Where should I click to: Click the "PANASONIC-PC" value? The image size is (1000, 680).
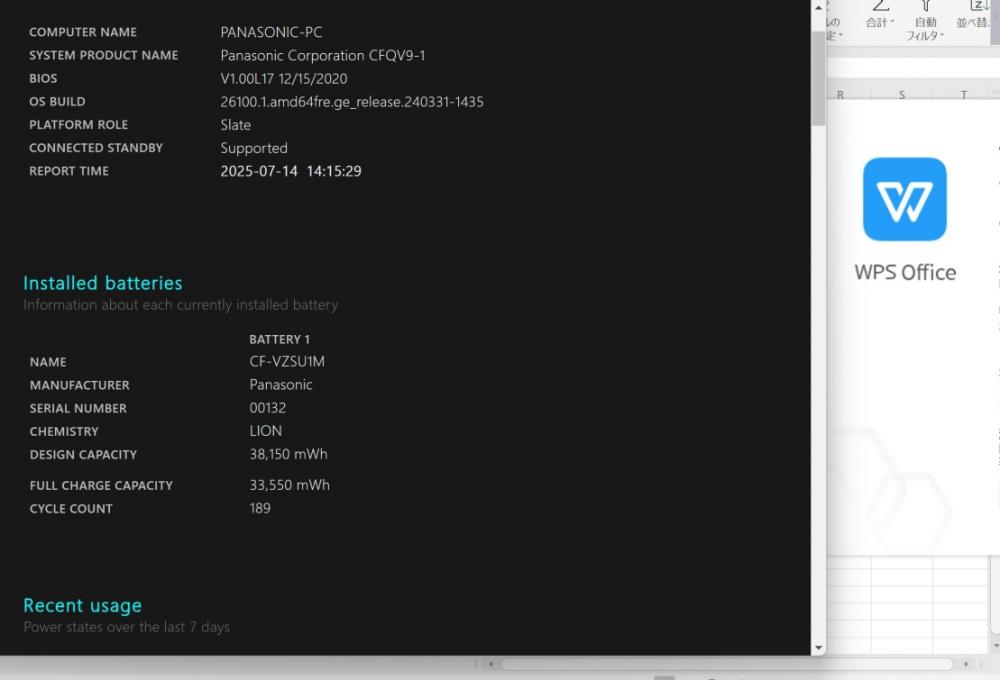(x=271, y=32)
